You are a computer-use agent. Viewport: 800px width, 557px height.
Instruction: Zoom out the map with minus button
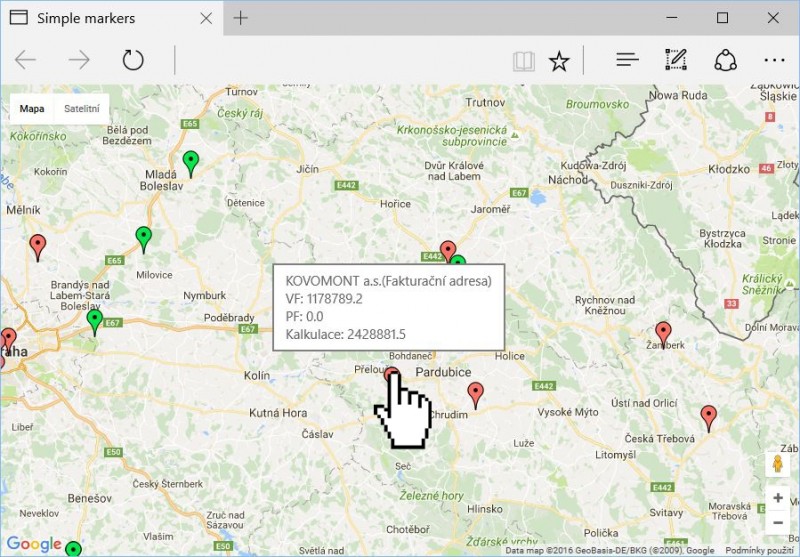click(778, 521)
